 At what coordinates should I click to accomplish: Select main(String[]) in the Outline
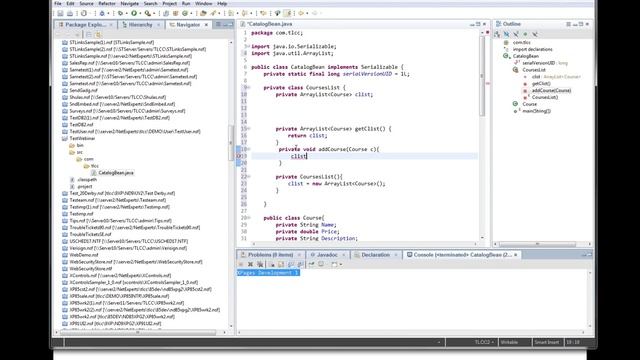coord(537,111)
